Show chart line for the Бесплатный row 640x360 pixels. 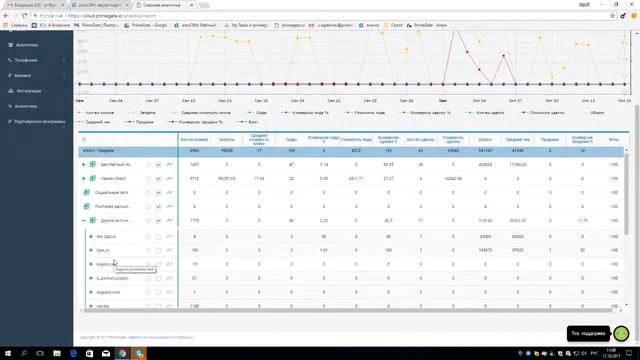point(169,164)
